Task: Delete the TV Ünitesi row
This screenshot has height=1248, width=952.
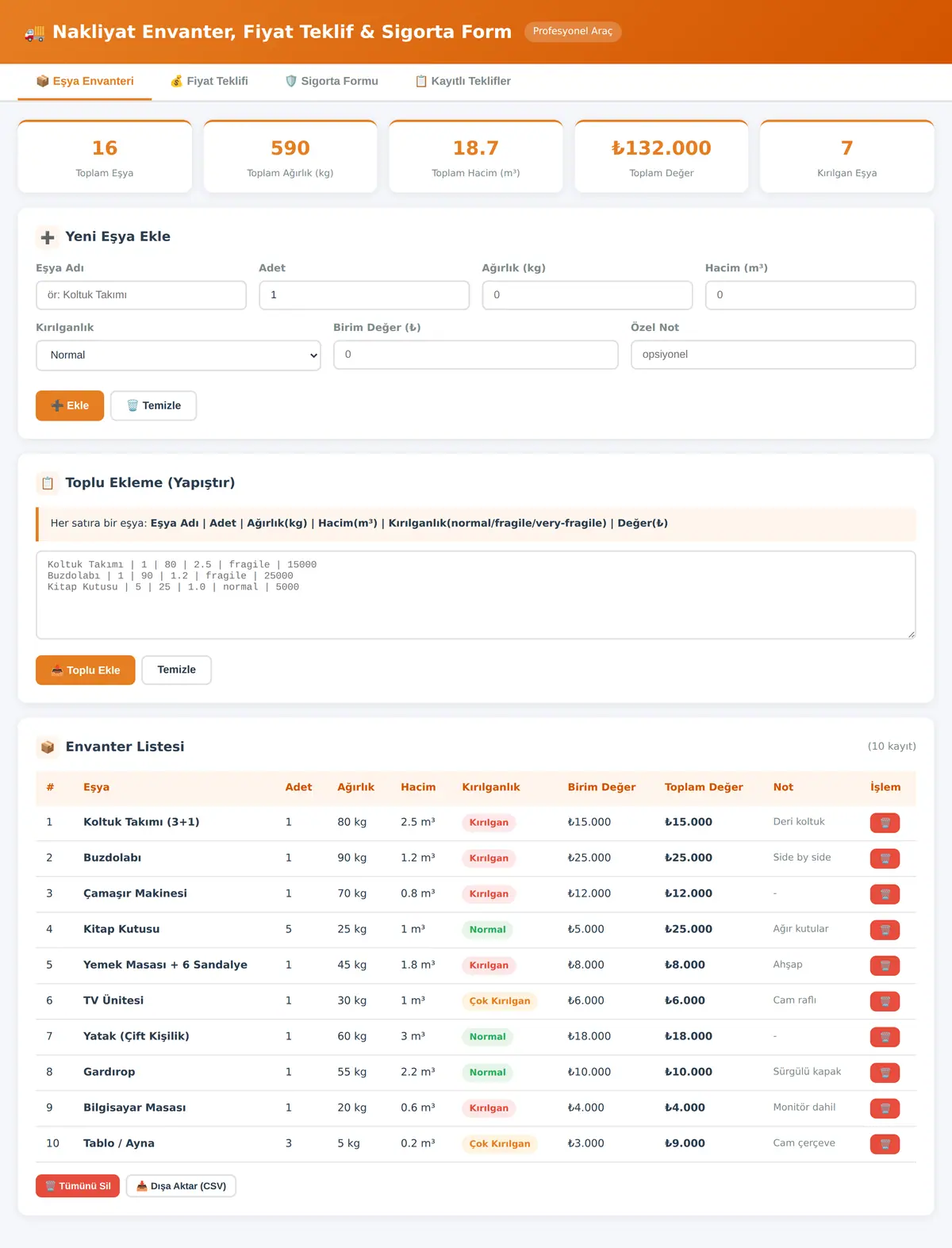Action: tap(885, 1001)
